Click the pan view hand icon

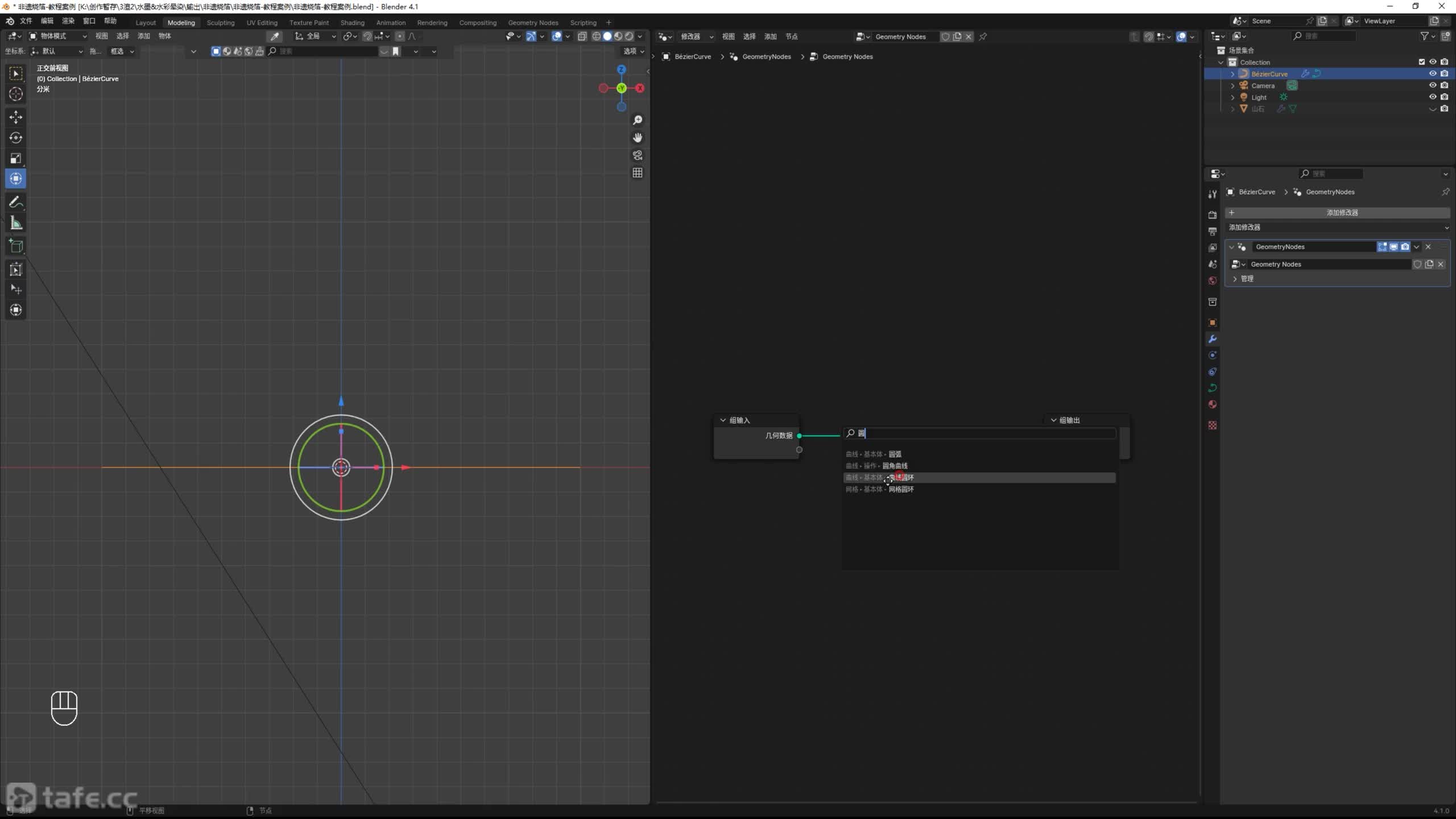tap(638, 138)
